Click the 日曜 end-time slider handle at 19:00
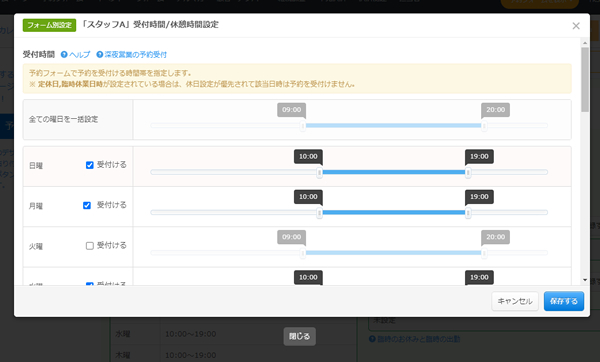 tap(468, 173)
